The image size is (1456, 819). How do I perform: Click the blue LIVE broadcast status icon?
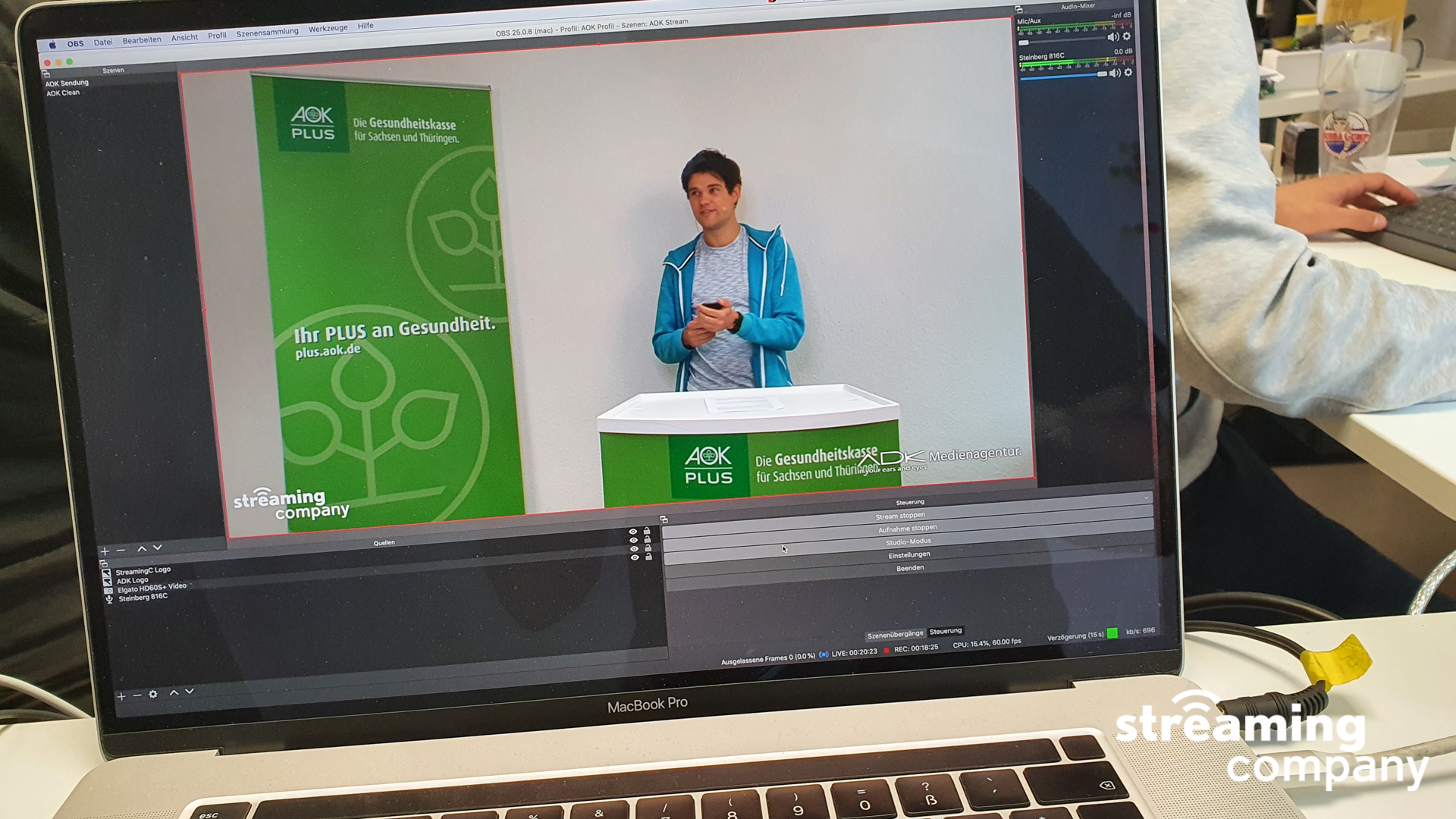click(823, 654)
